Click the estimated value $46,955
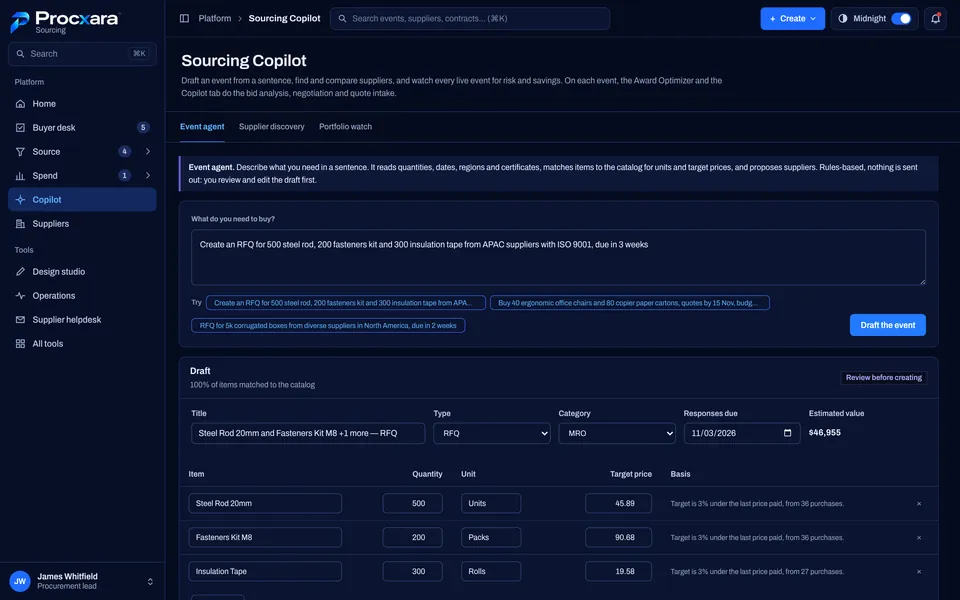960x600 pixels. pyautogui.click(x=825, y=432)
